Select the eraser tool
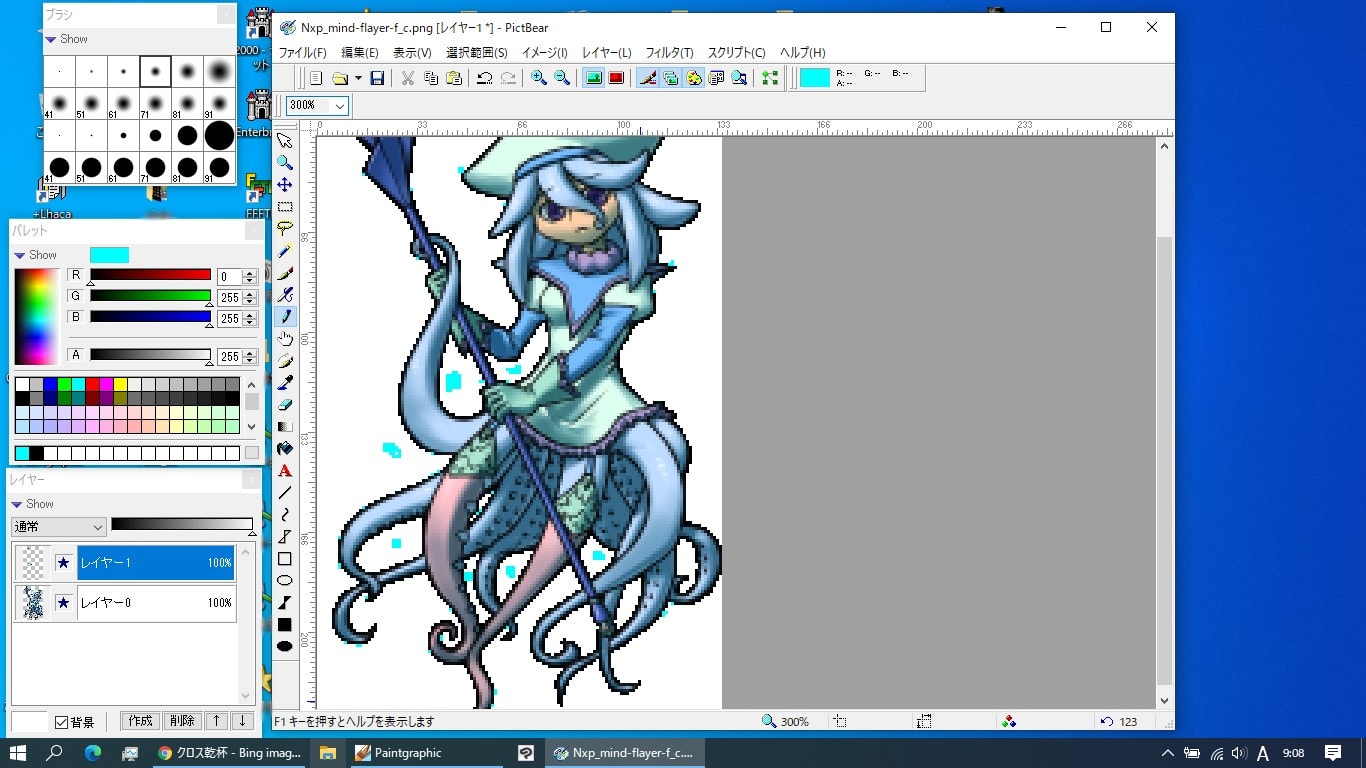This screenshot has width=1366, height=768. 285,405
